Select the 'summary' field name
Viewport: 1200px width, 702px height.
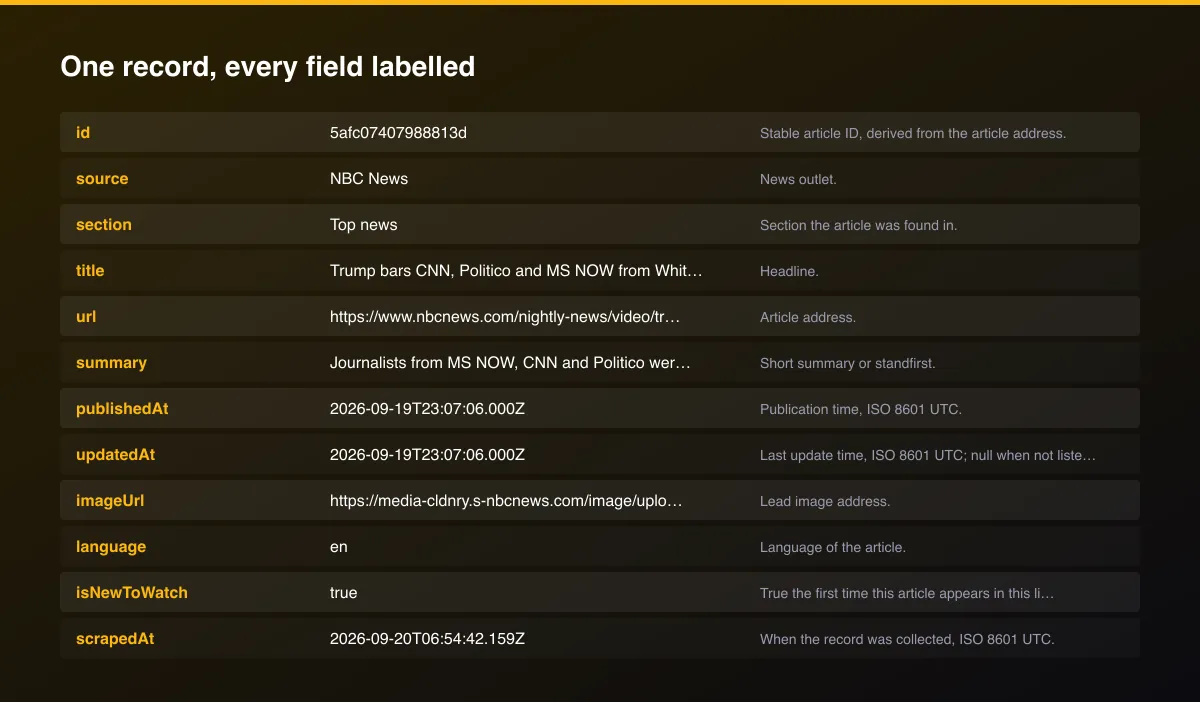point(111,362)
